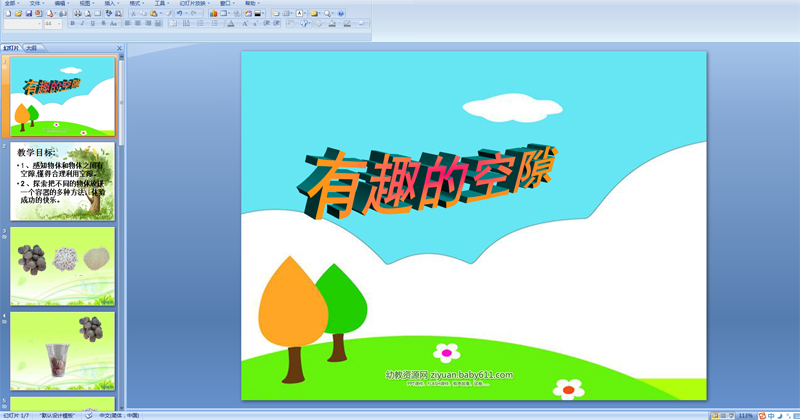Screen dimensions: 800x420
Task: Expand the zoom magnifier dropdown arrow
Action: [332, 14]
